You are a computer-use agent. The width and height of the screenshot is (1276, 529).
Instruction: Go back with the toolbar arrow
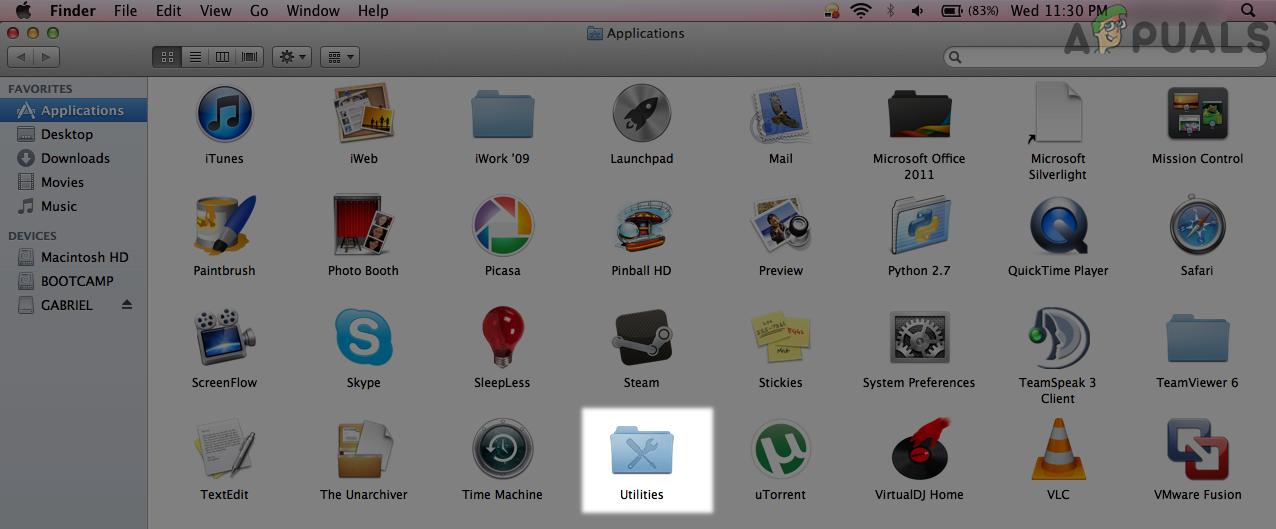pyautogui.click(x=19, y=57)
